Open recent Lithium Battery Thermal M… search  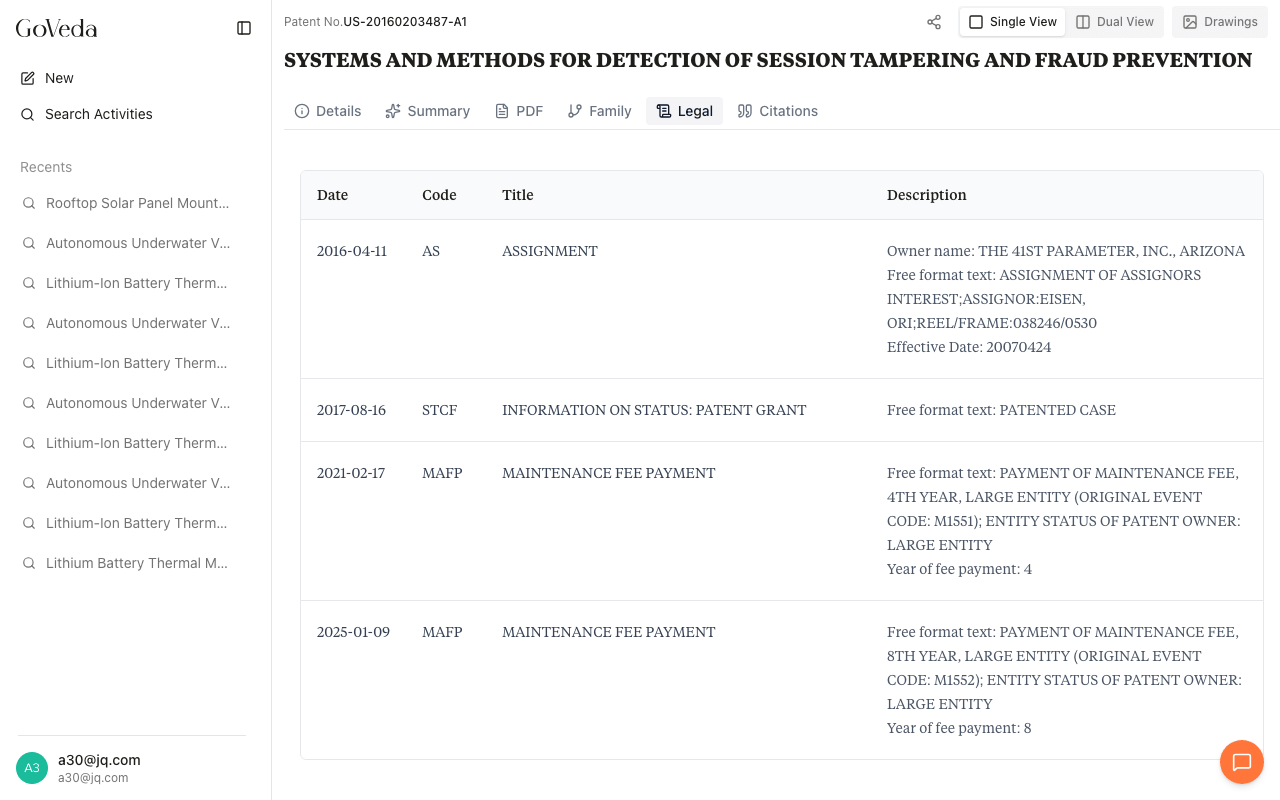[x=137, y=563]
